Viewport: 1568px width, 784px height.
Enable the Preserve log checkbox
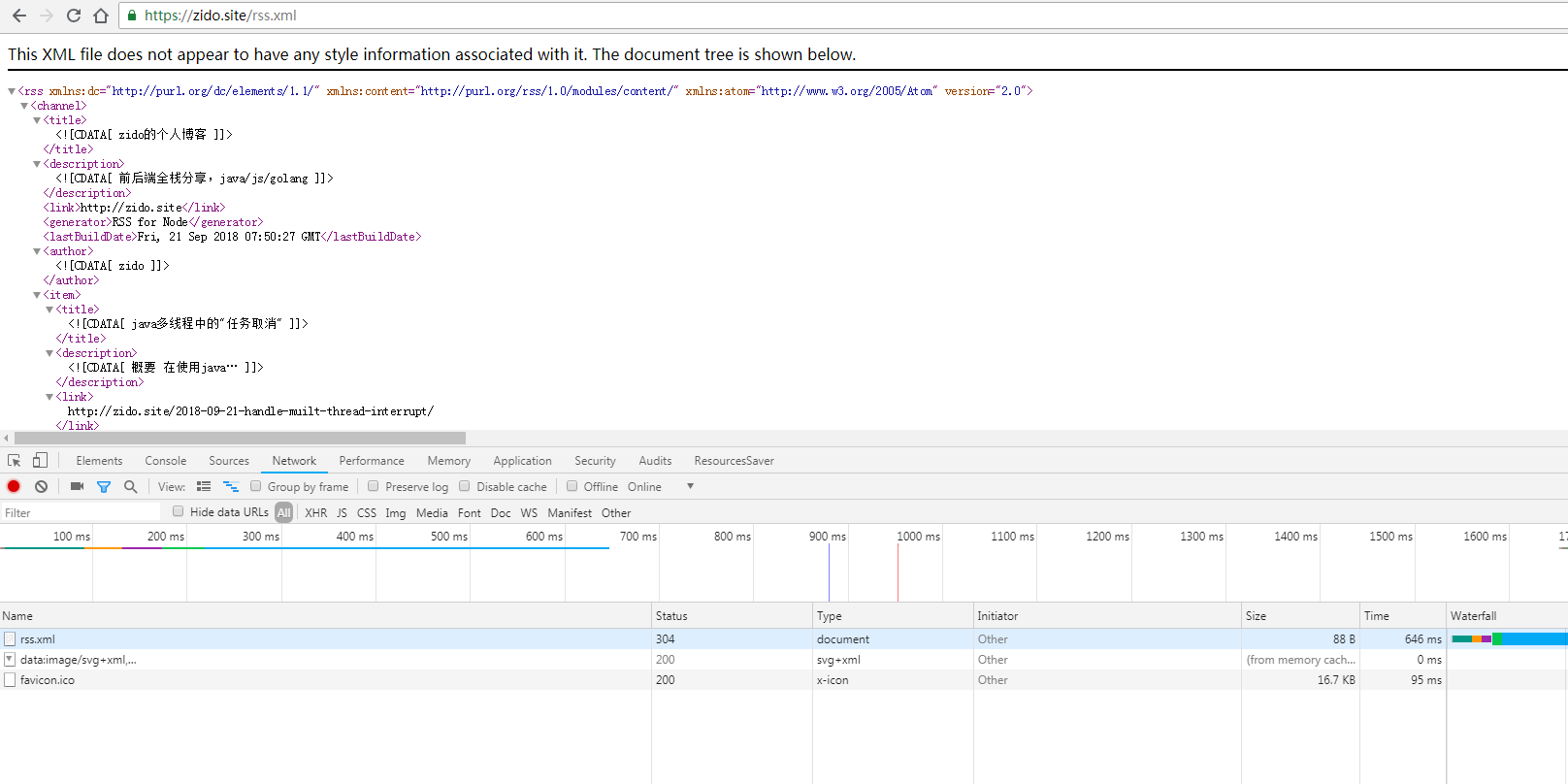374,486
